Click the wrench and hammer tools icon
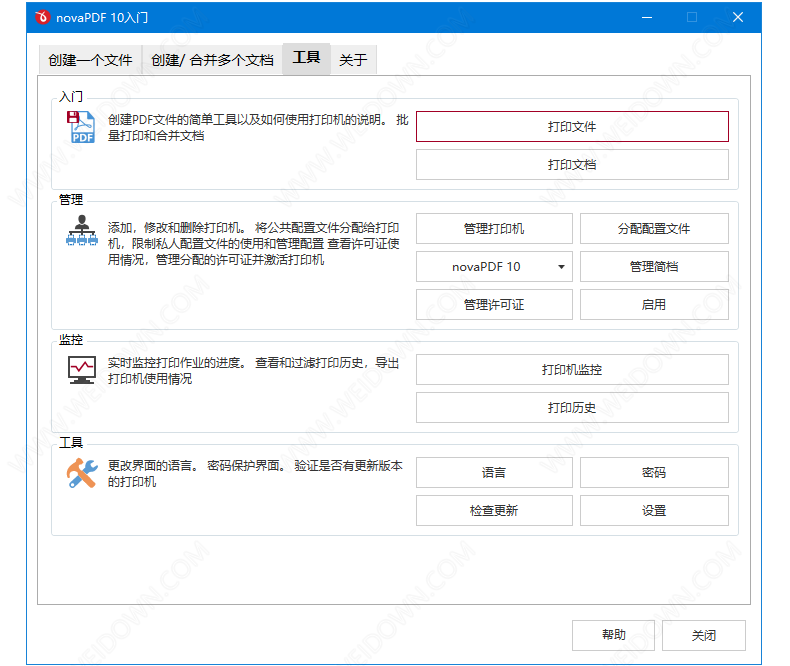Screen dimensions: 790x666 (82, 473)
